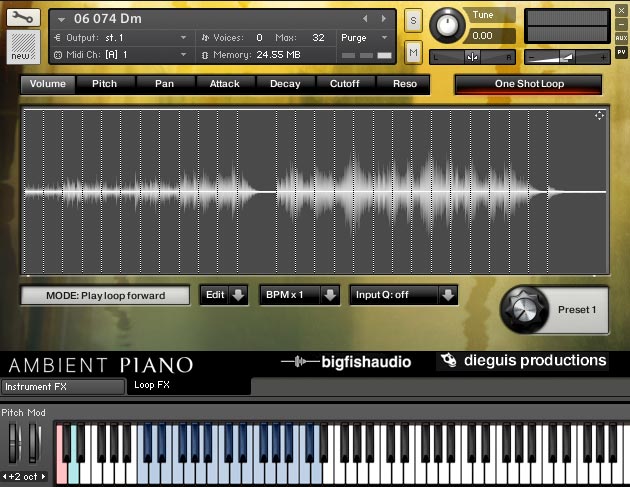This screenshot has height=487, width=630.
Task: Click the BPM x 1 label
Action: coord(284,295)
